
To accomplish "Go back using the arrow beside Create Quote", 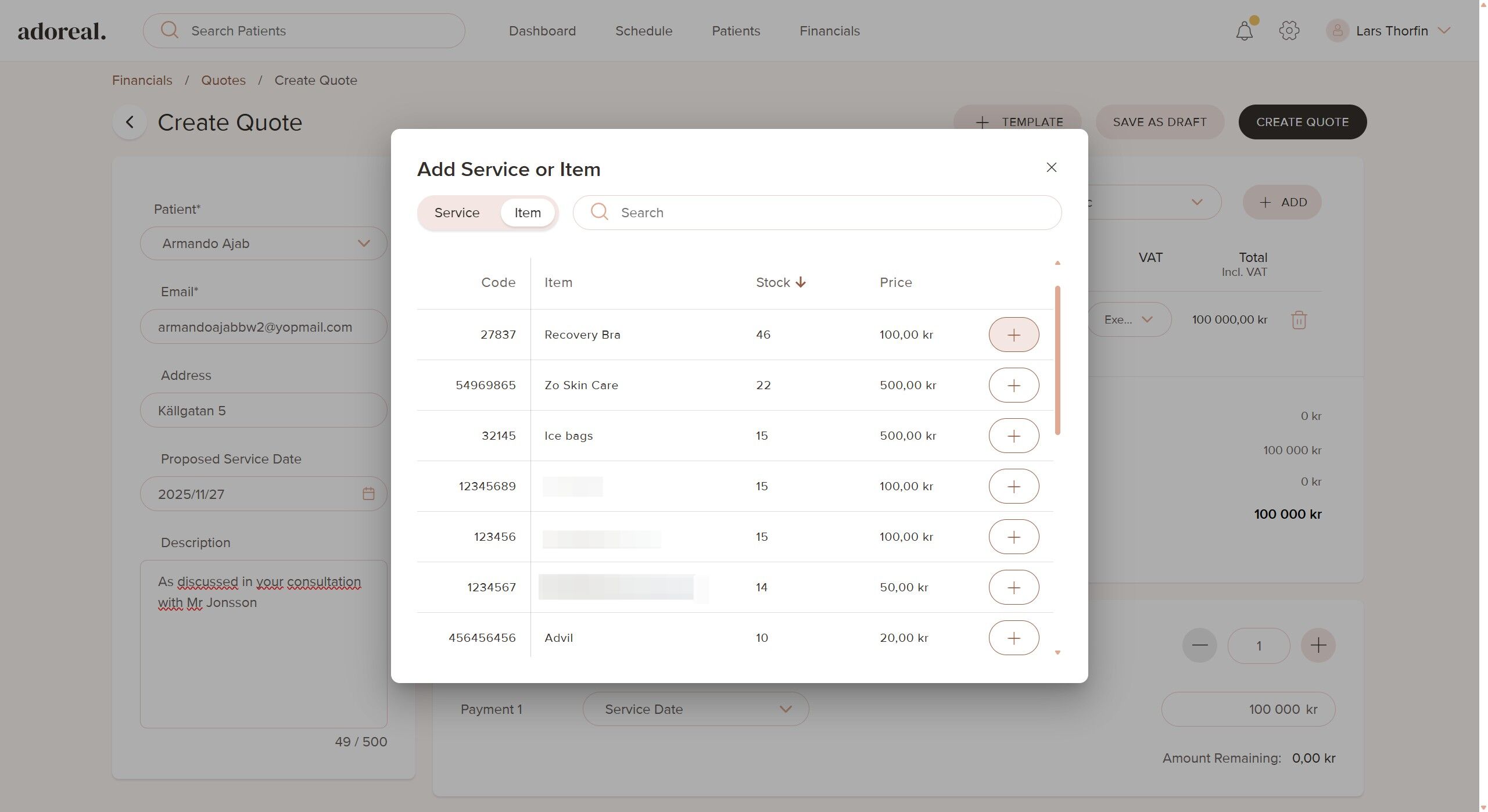I will point(130,122).
